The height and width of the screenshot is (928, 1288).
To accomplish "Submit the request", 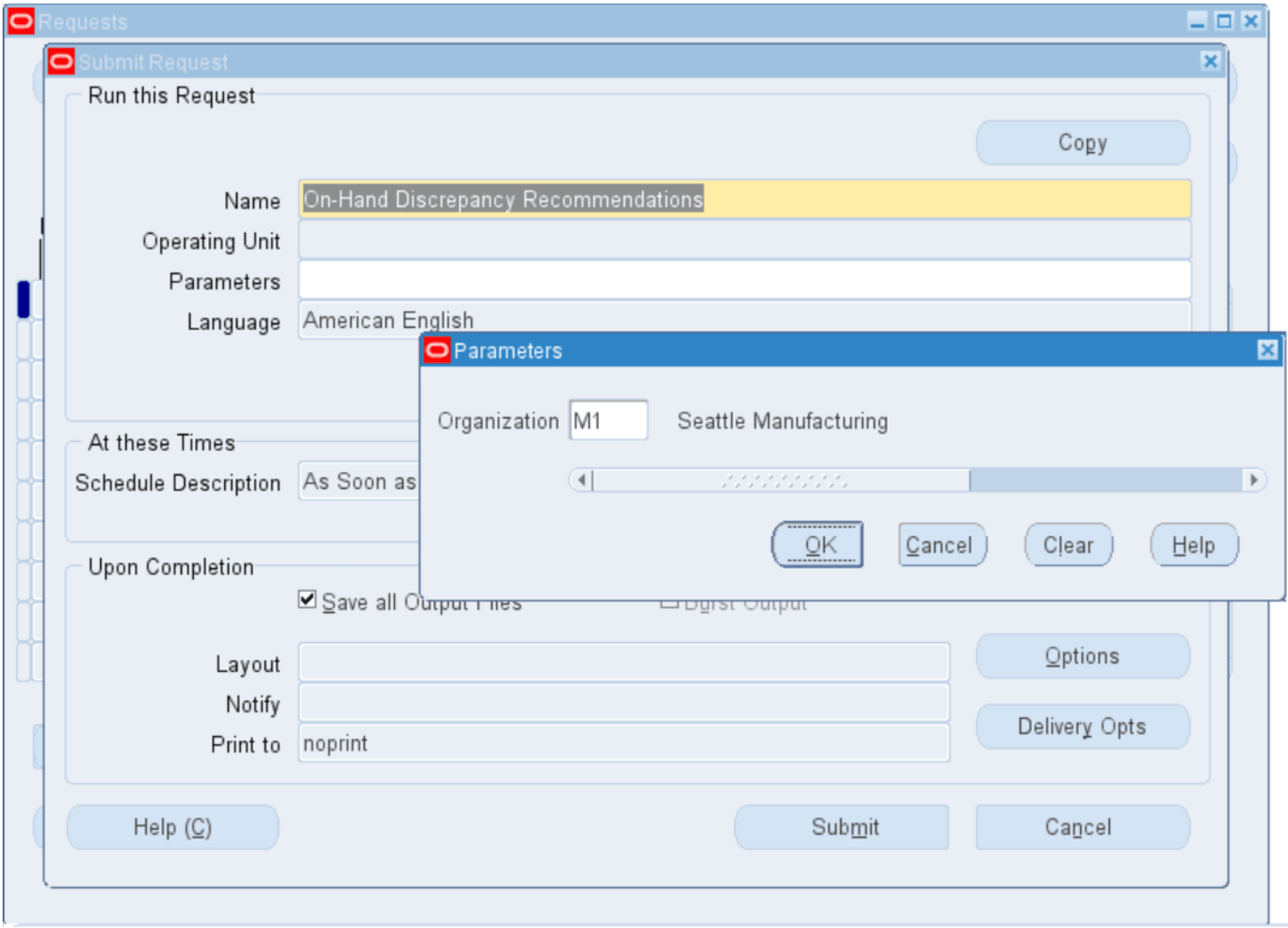I will coord(842,827).
